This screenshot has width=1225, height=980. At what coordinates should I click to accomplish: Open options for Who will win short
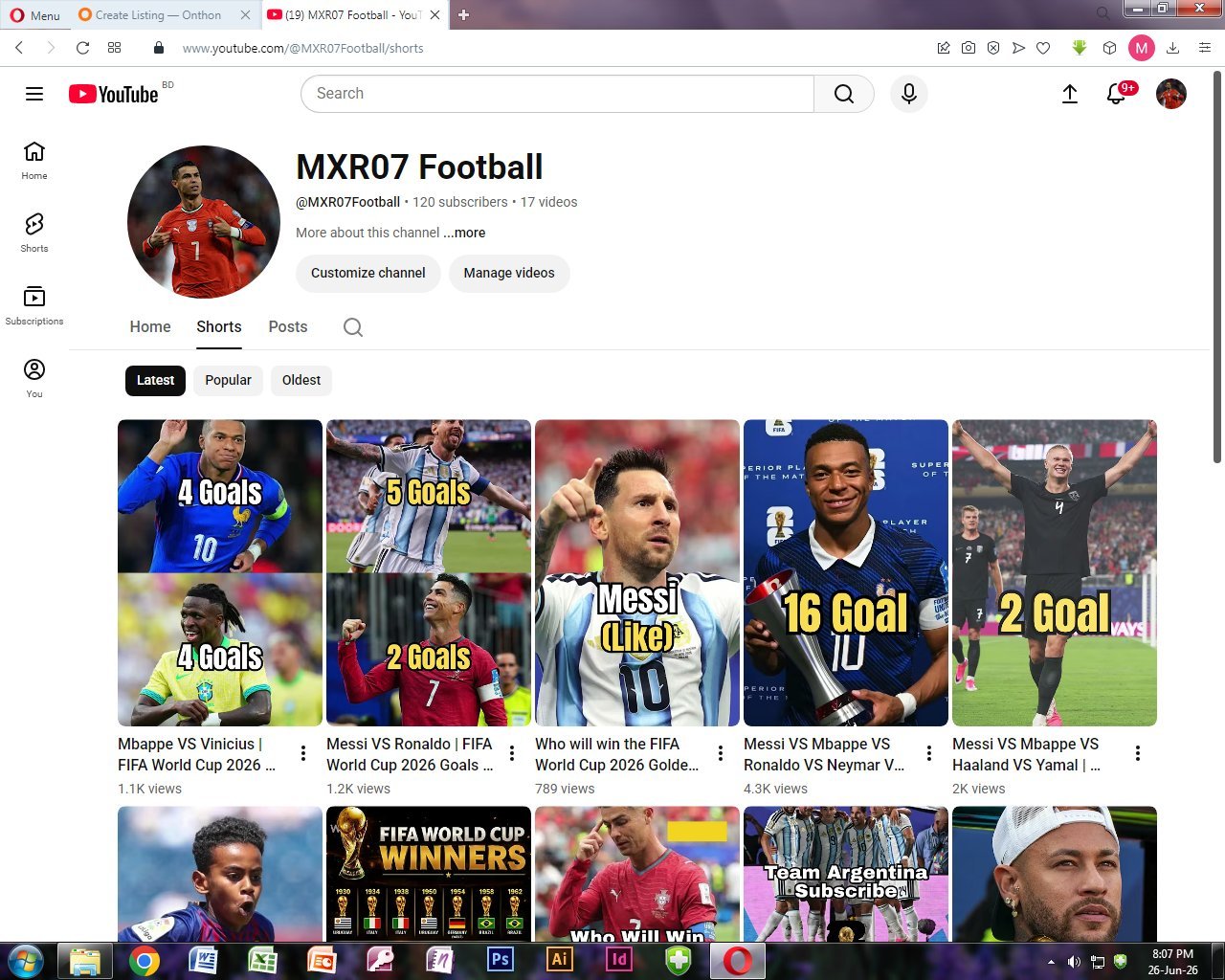click(x=721, y=753)
